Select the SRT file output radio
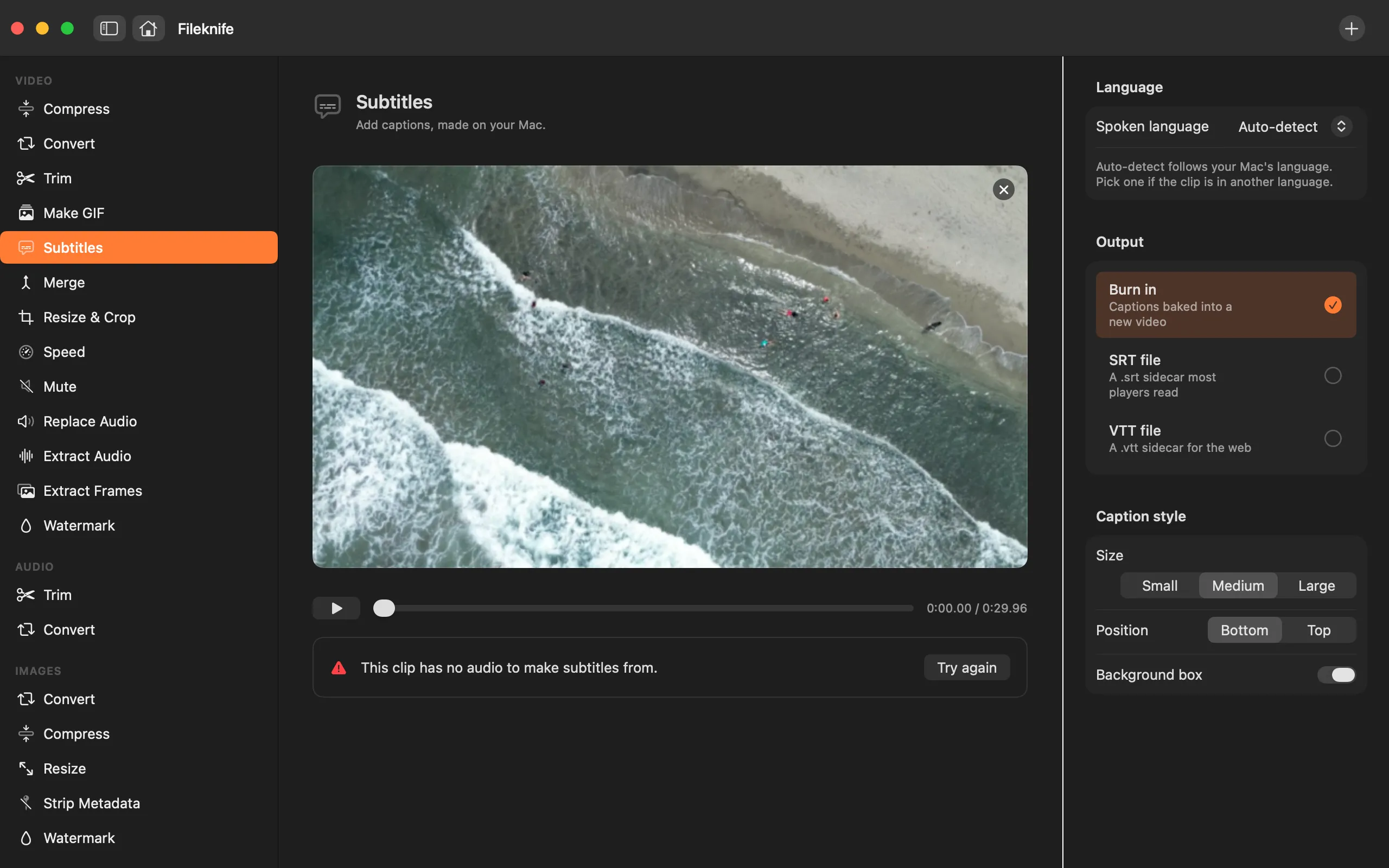The image size is (1389, 868). 1332,375
